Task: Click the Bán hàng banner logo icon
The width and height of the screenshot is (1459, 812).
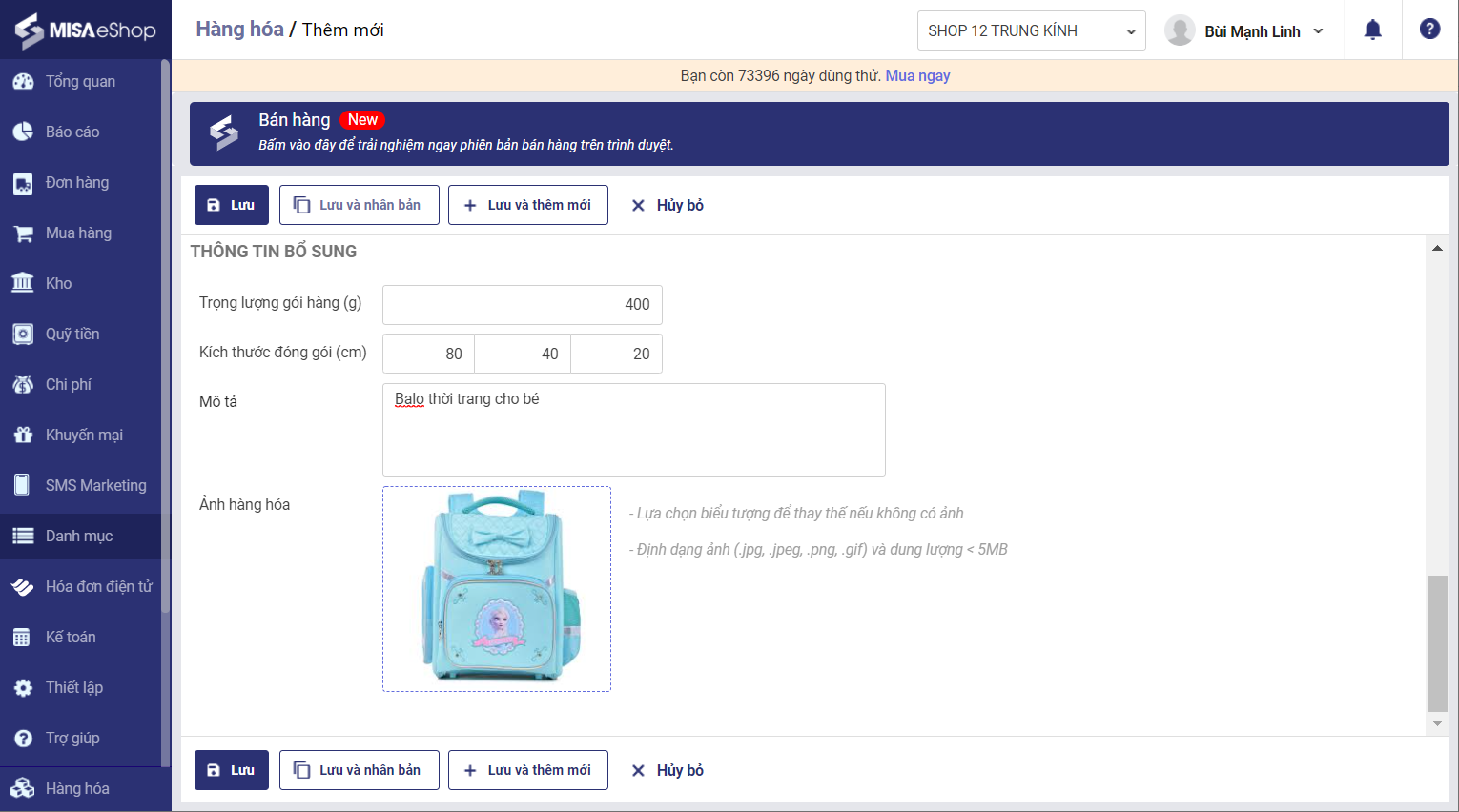Action: pyautogui.click(x=224, y=133)
